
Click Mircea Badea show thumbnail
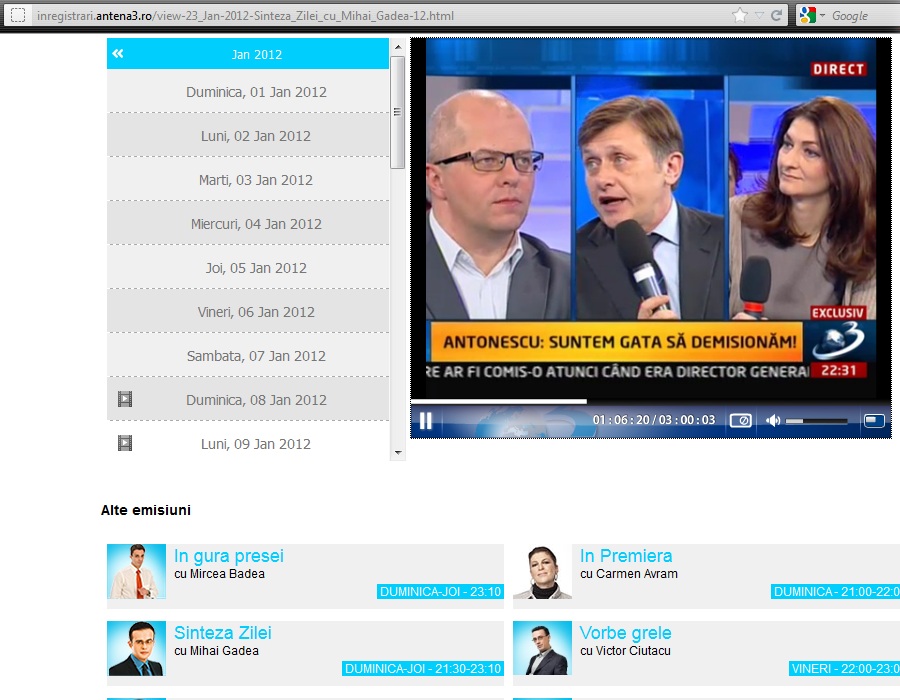click(x=137, y=571)
